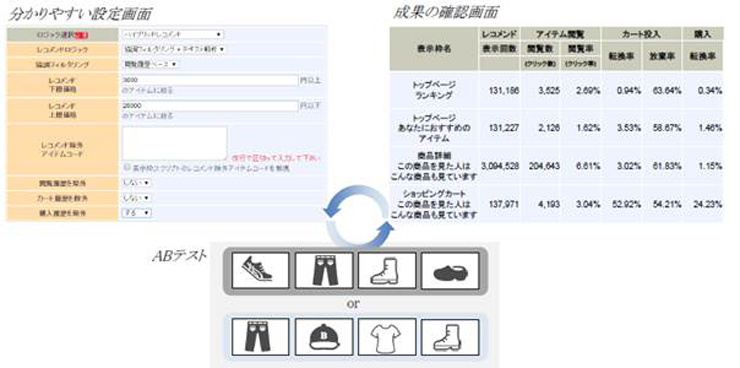Open the ハイブリッドレコメンド logic selection dropdown

[173, 34]
